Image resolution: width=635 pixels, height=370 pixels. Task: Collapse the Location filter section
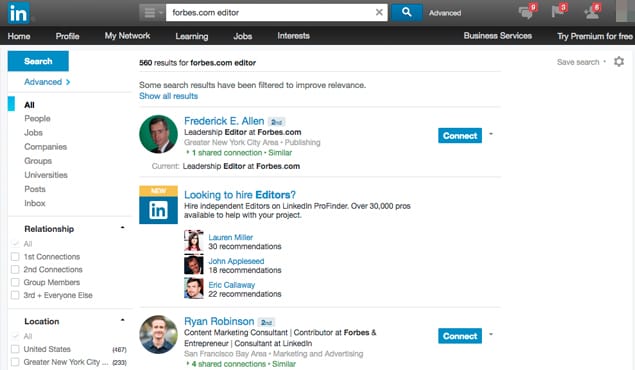(x=122, y=320)
